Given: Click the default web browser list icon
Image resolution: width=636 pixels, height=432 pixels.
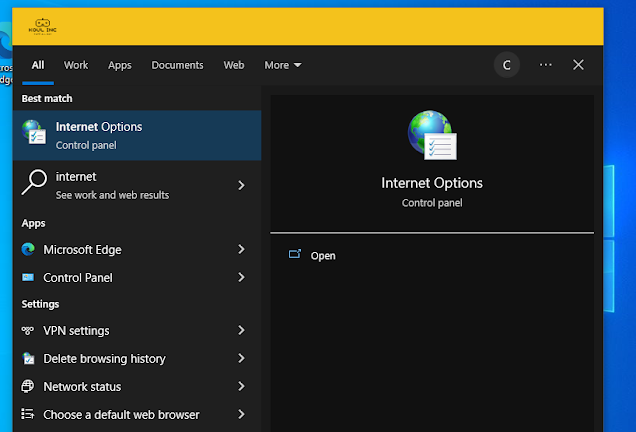Looking at the screenshot, I should [28, 414].
